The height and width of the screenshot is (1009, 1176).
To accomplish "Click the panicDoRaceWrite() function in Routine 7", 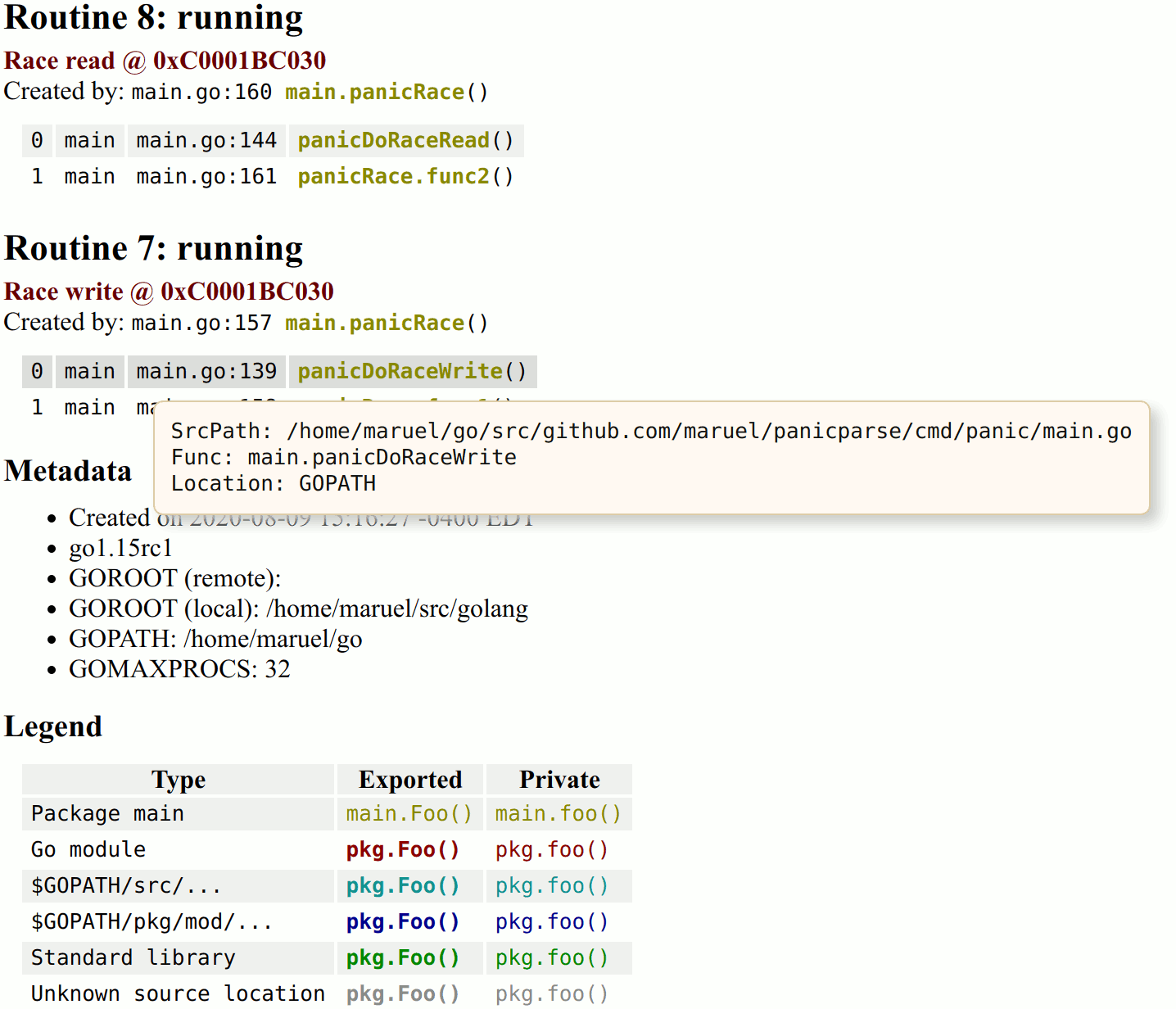I will coord(411,372).
